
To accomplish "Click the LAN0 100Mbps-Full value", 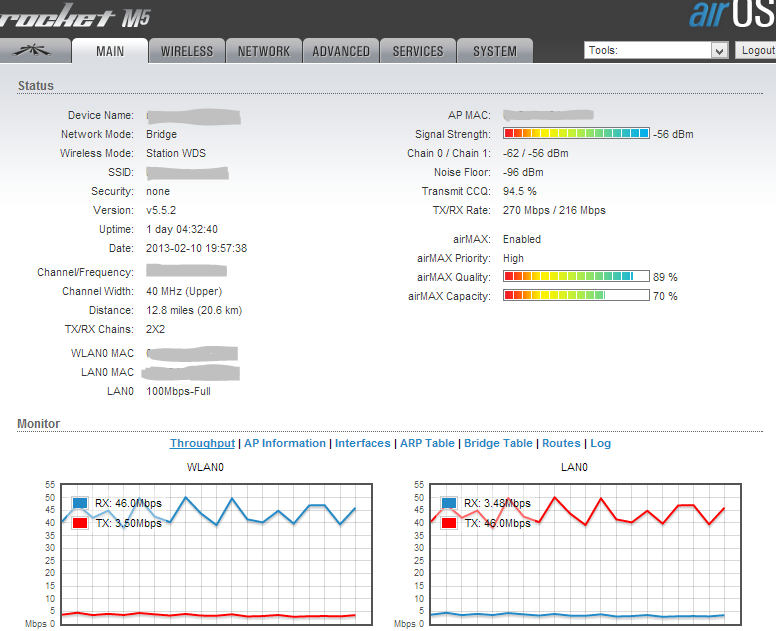I will pyautogui.click(x=178, y=391).
